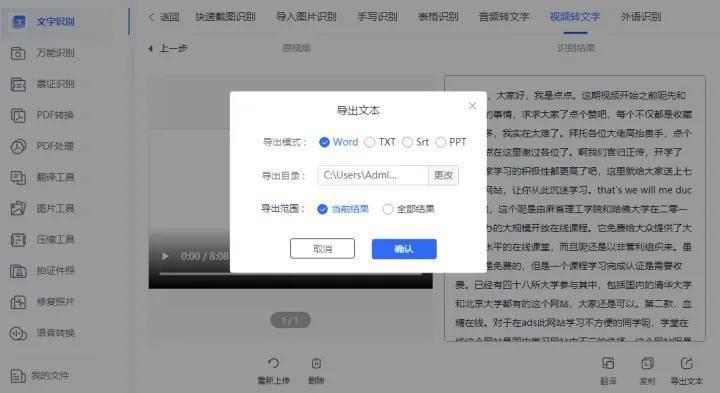The height and width of the screenshot is (393, 720).
Task: Open the 语音转换 sidebar icon
Action: tap(18, 333)
